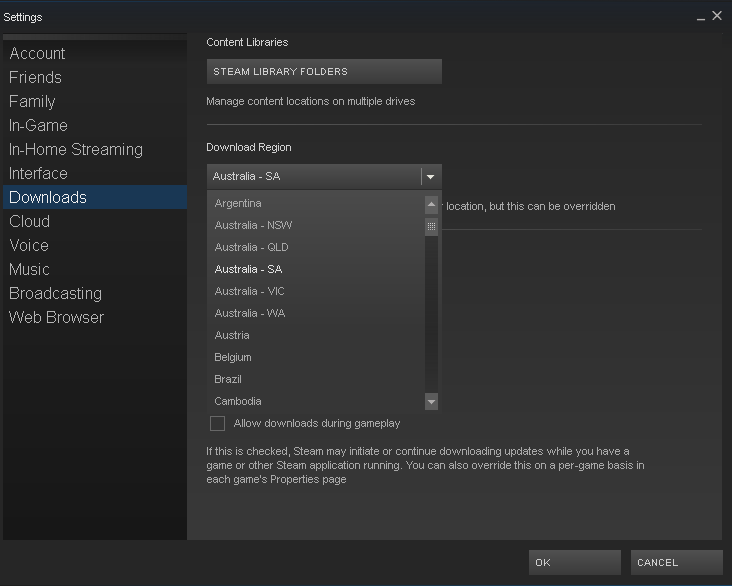Image resolution: width=732 pixels, height=586 pixels.
Task: Choose Belgium from the list
Action: tap(316, 357)
